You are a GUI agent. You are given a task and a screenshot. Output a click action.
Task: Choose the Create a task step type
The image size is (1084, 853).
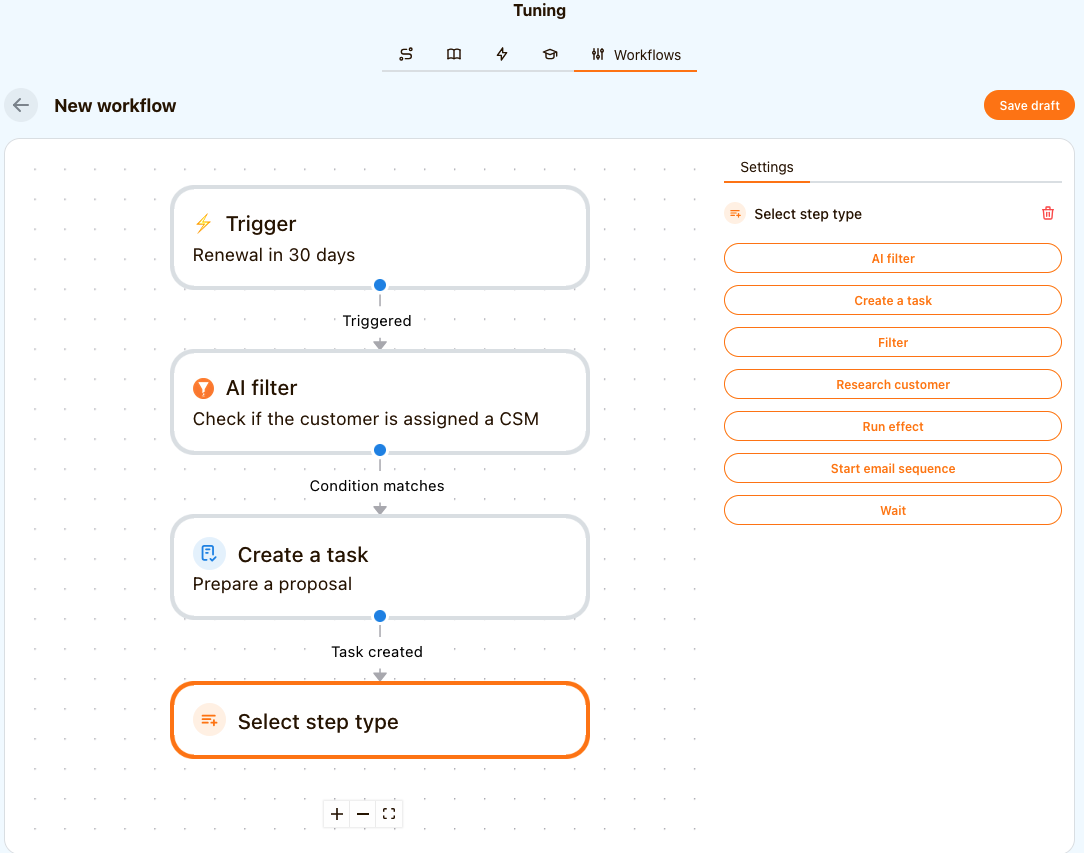(x=892, y=300)
